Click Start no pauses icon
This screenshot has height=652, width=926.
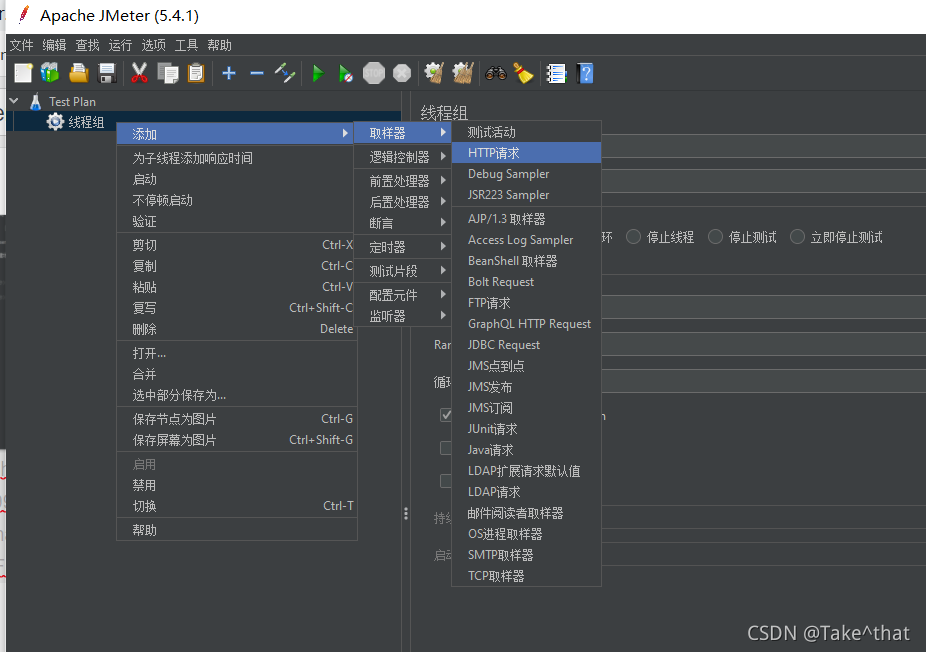tap(345, 74)
